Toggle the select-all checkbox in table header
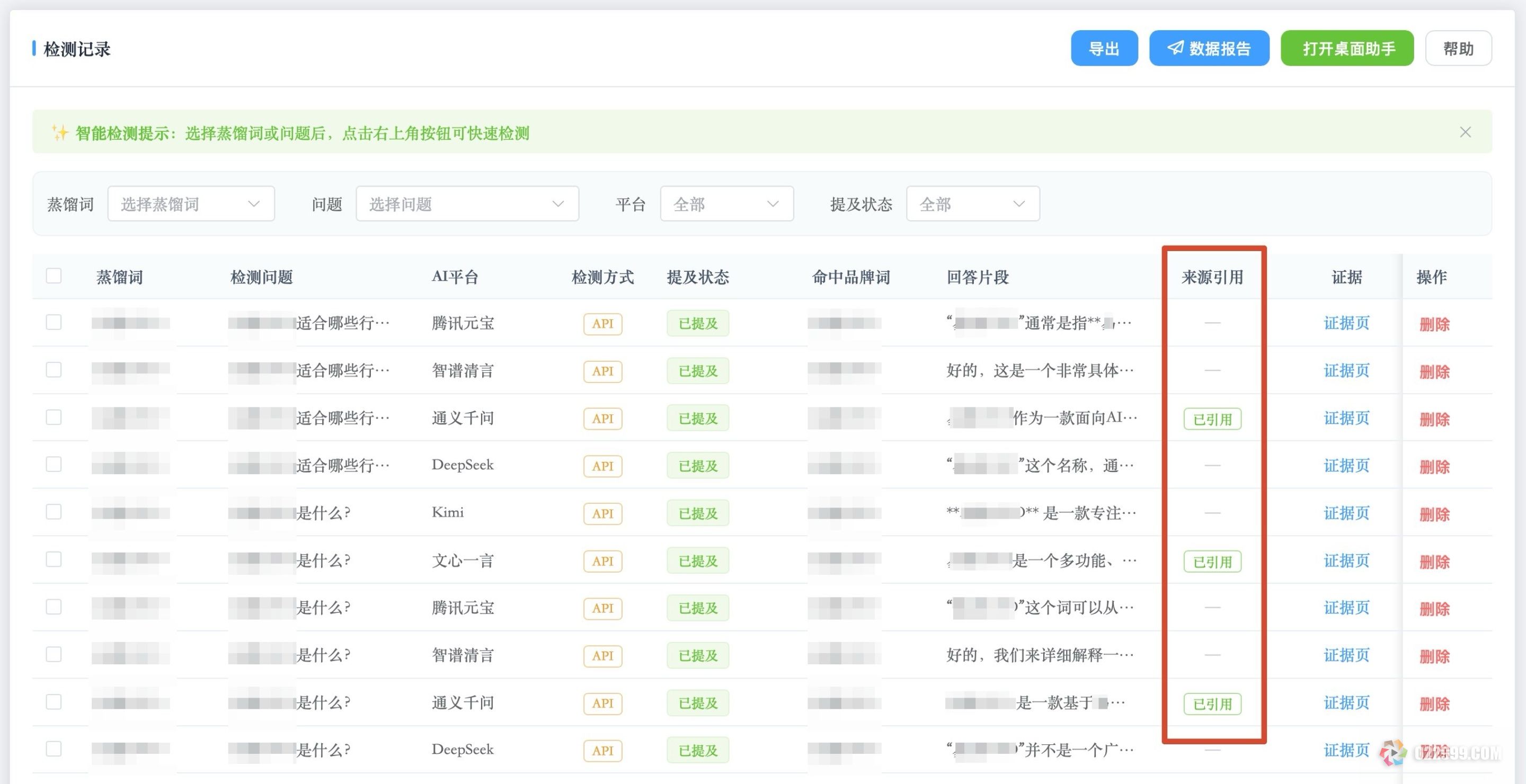This screenshot has height=784, width=1526. point(54,275)
